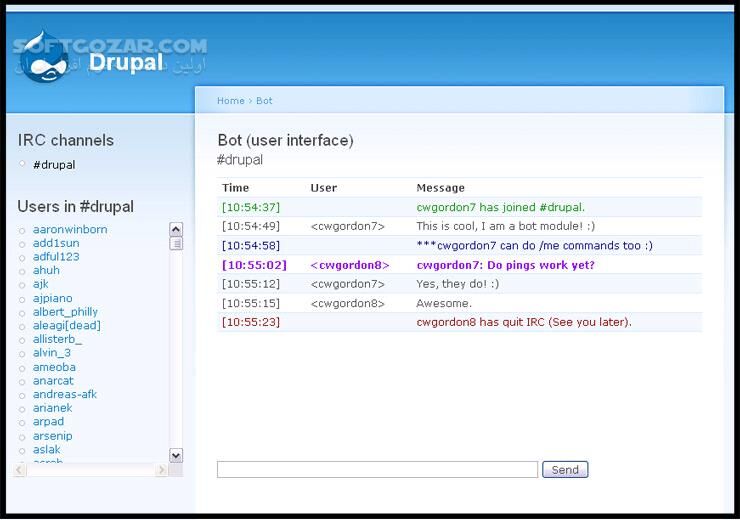Open the Bot breadcrumb link
The height and width of the screenshot is (520, 740).
click(264, 101)
